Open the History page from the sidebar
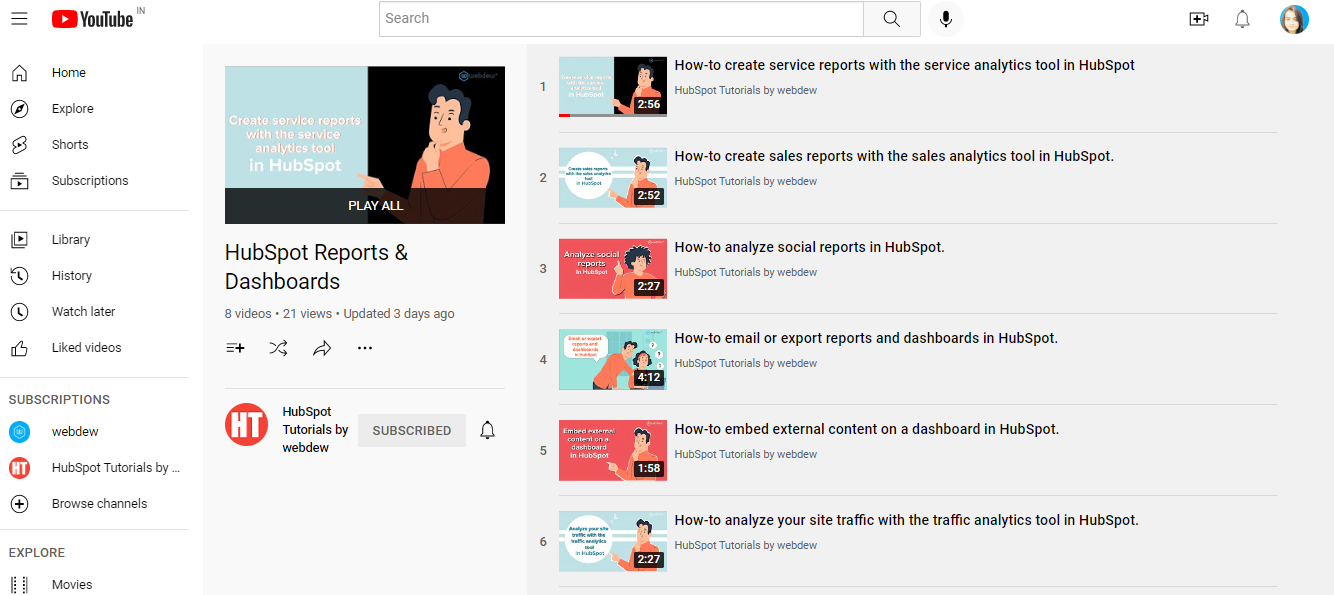The image size is (1334, 595). tap(71, 275)
